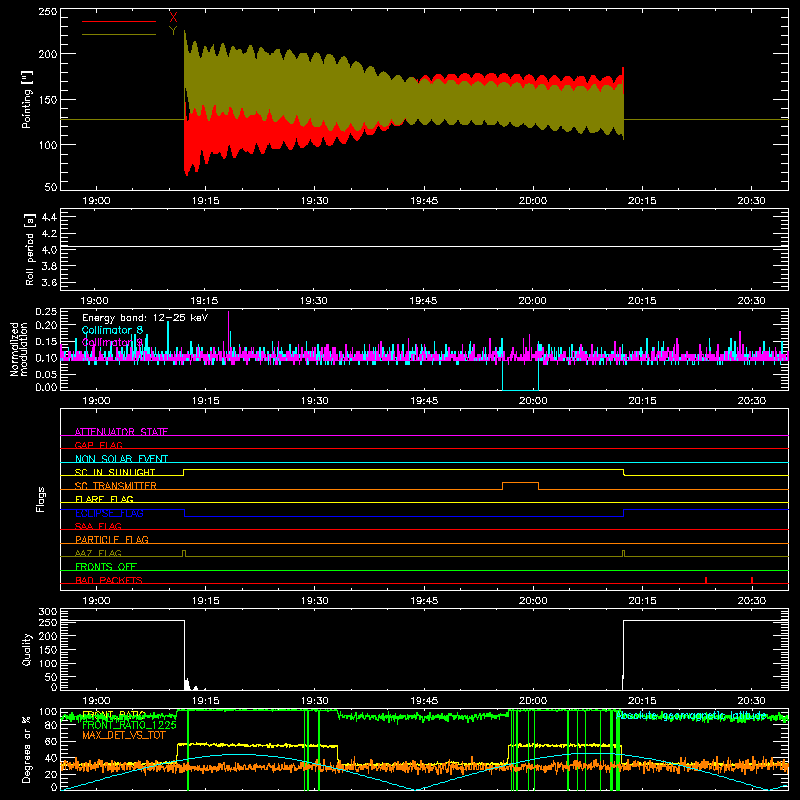Click the ECLIPSE_FLAG label

click(x=109, y=513)
